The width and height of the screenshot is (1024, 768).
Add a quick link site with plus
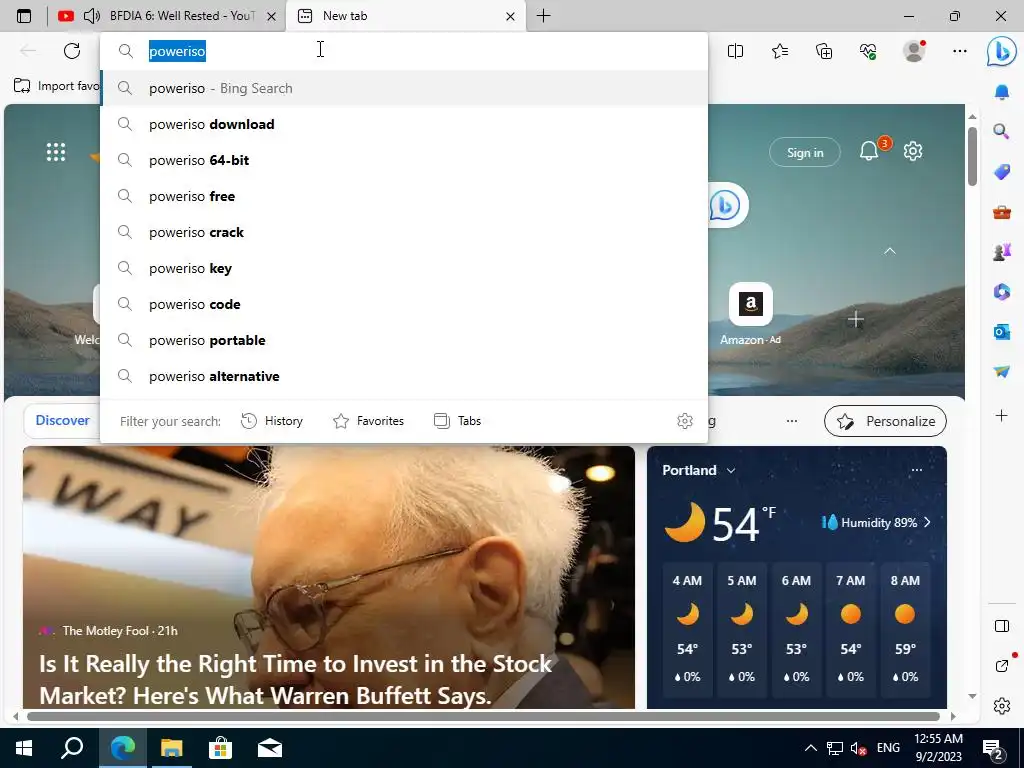(856, 319)
